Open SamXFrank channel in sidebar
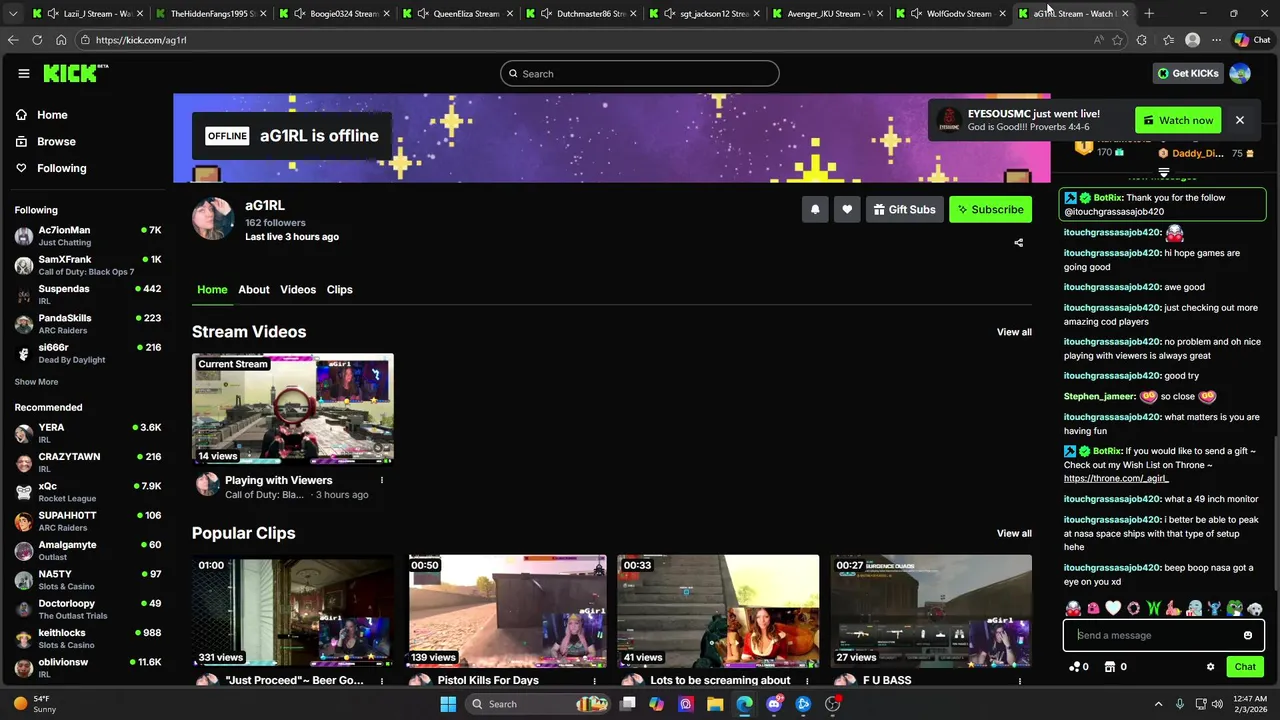1280x720 pixels. (x=88, y=265)
